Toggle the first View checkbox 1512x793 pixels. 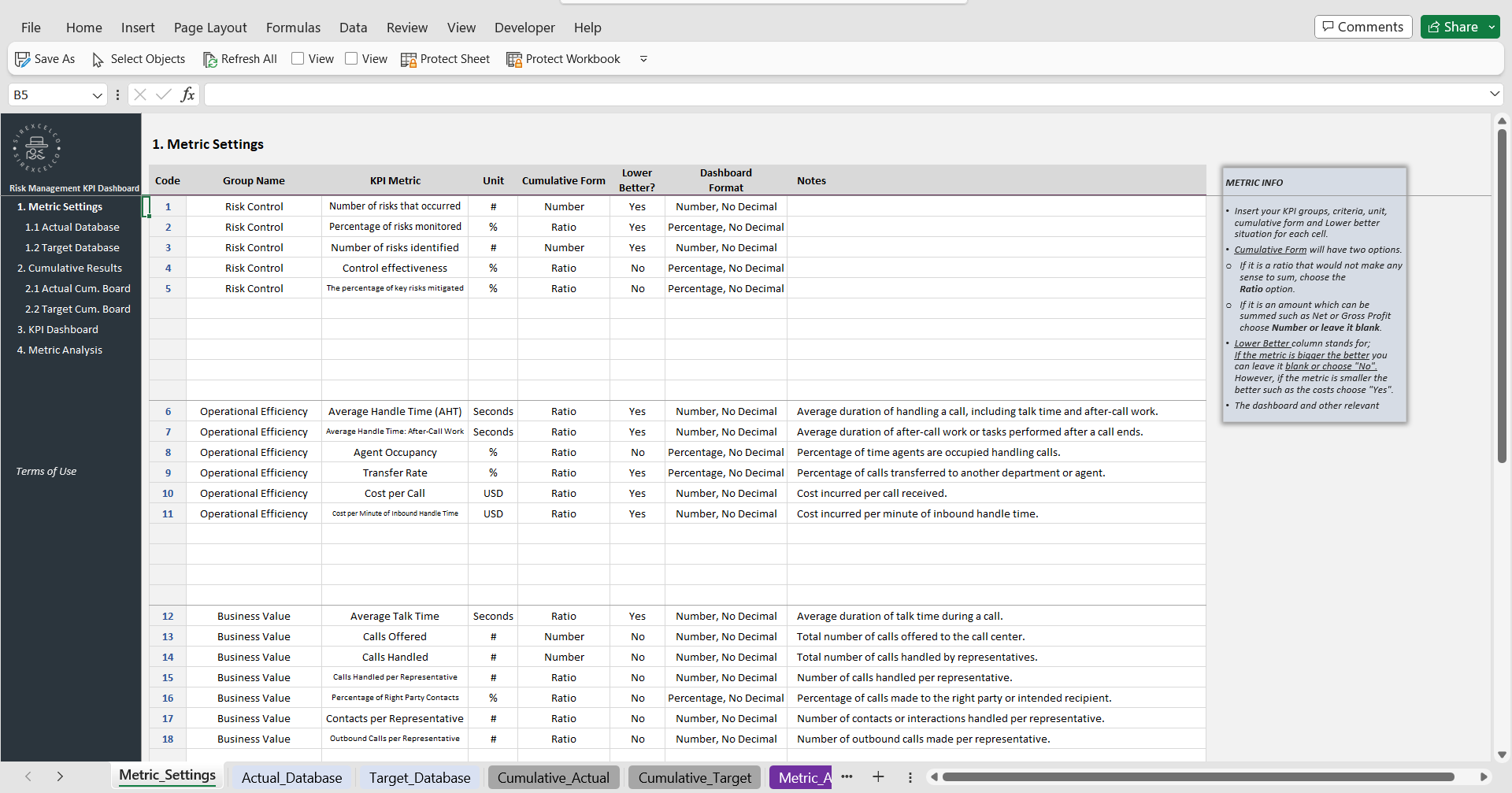point(298,59)
